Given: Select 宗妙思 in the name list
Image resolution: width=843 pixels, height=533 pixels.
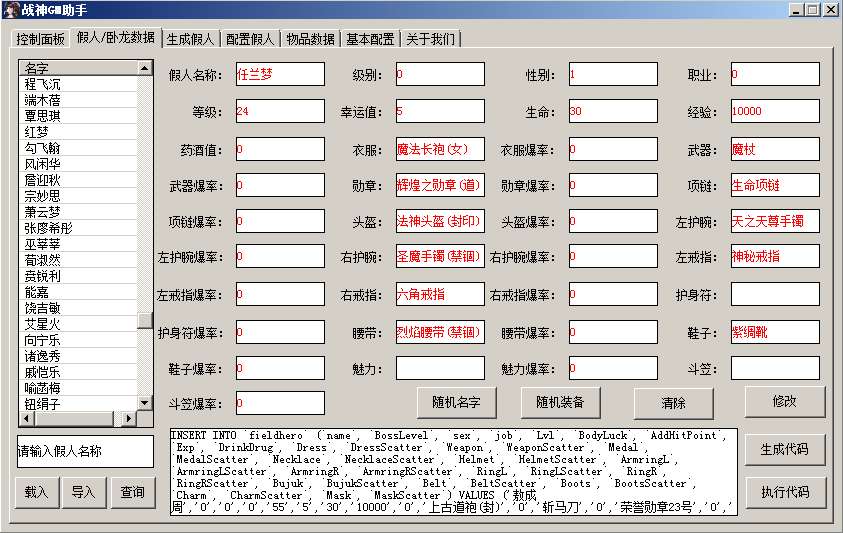Looking at the screenshot, I should coord(78,196).
